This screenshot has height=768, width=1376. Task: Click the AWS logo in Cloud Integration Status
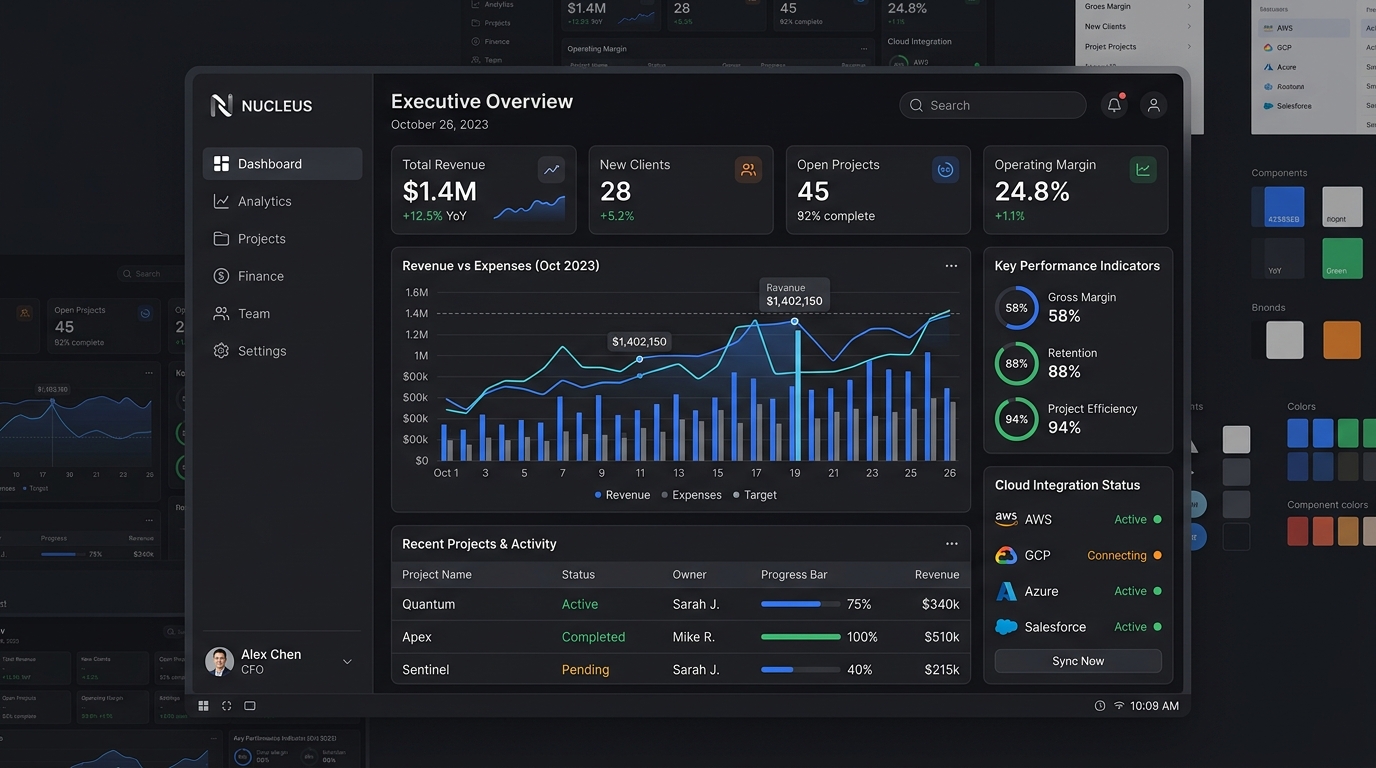point(1006,519)
